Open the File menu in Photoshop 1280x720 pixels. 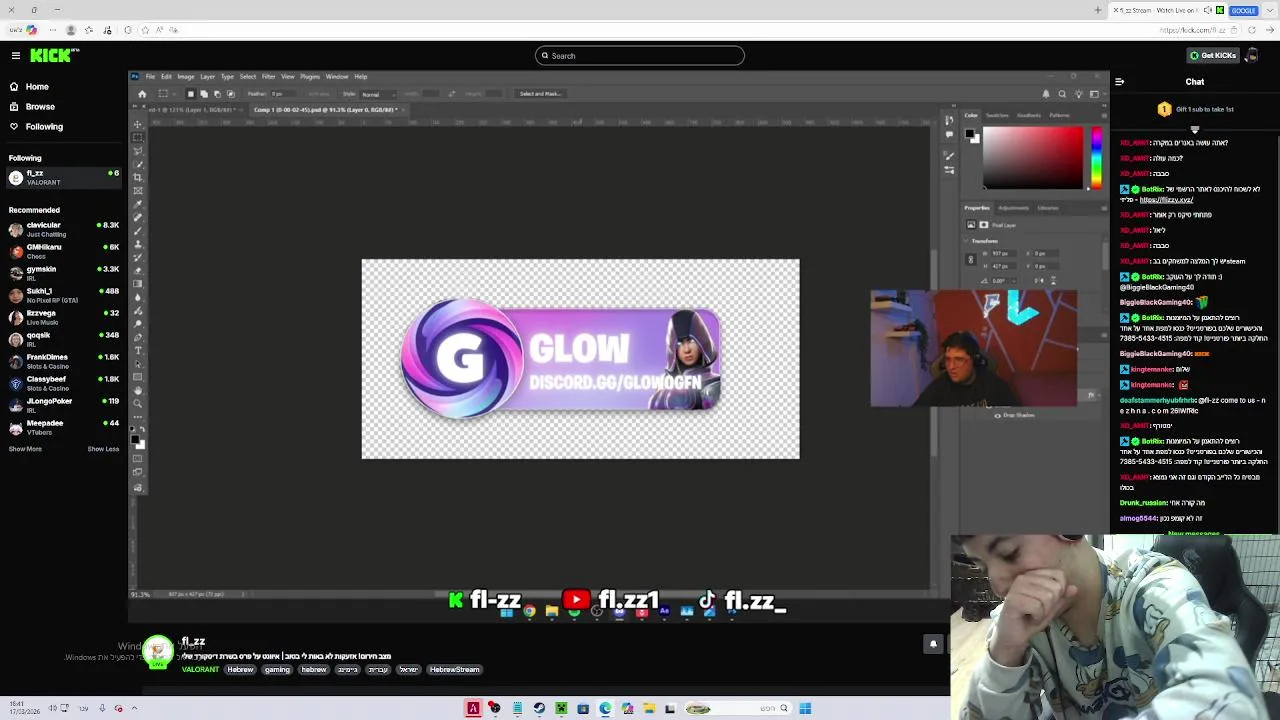pos(150,77)
